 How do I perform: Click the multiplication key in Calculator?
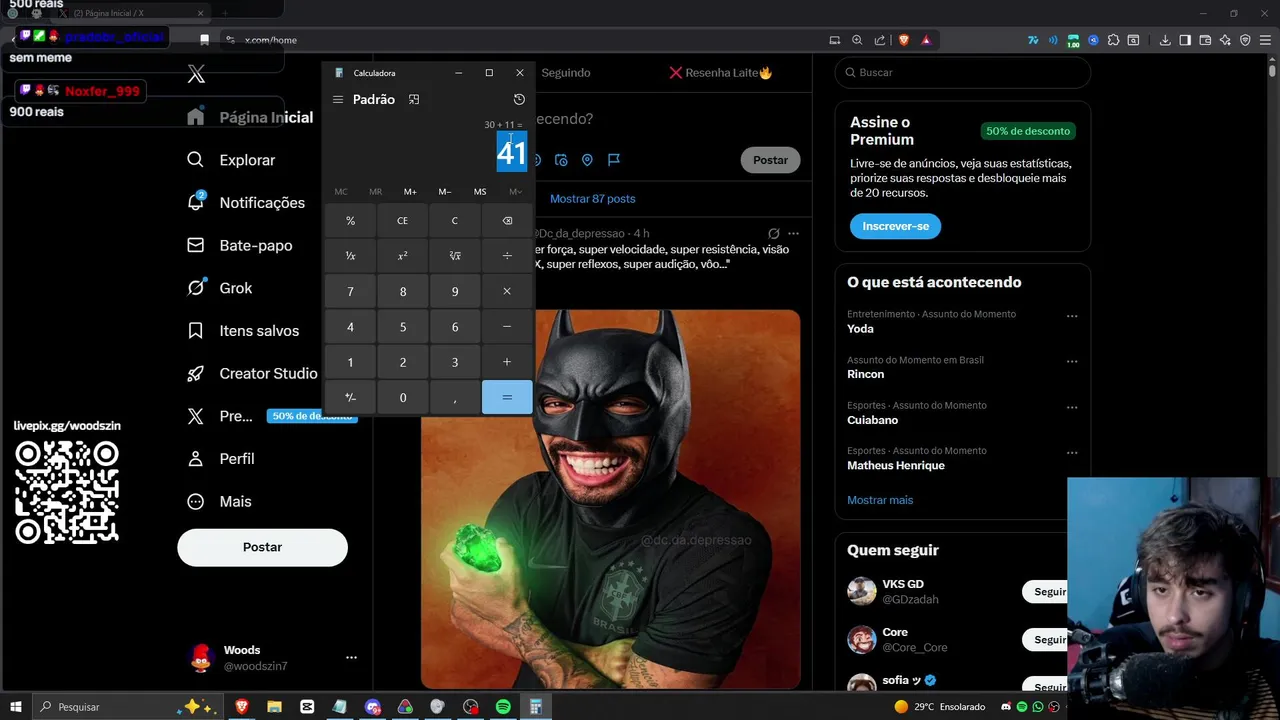point(507,291)
